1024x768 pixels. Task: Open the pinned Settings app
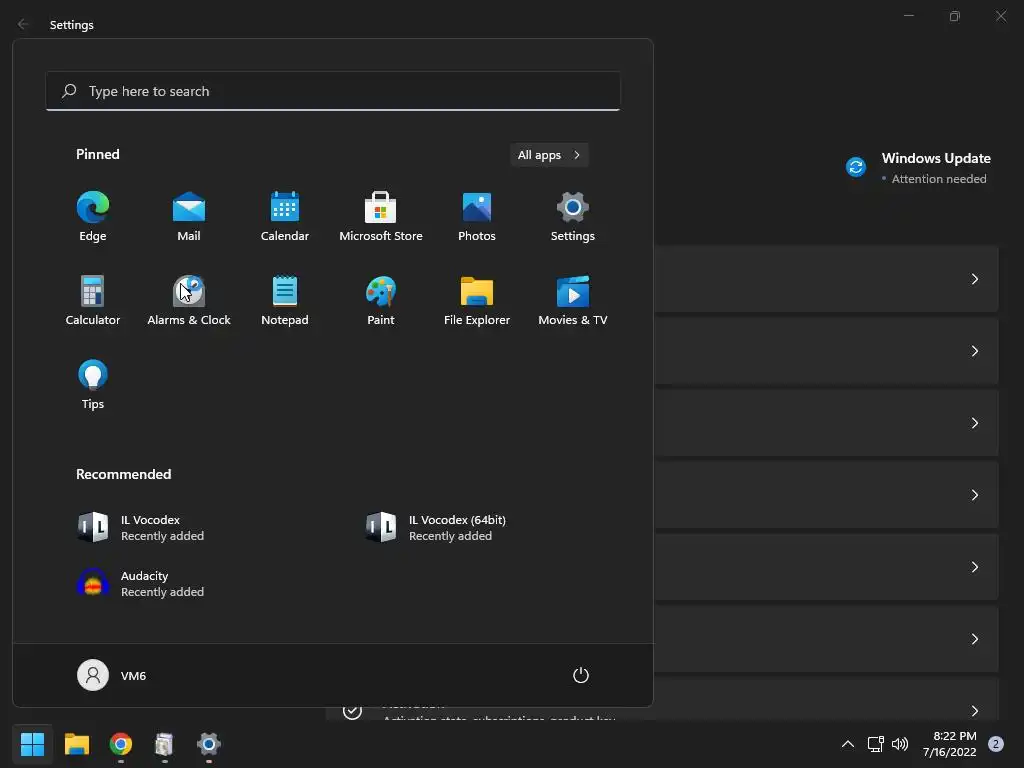(573, 217)
